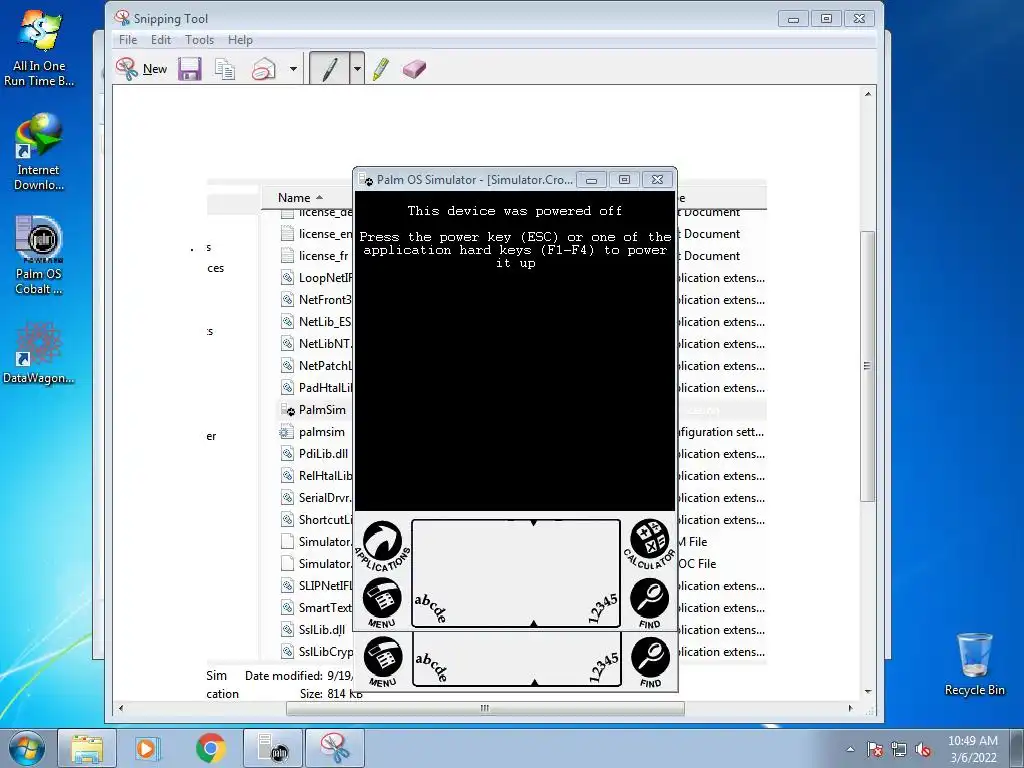This screenshot has height=768, width=1024.
Task: Select the license_fr document row
Action: point(315,256)
